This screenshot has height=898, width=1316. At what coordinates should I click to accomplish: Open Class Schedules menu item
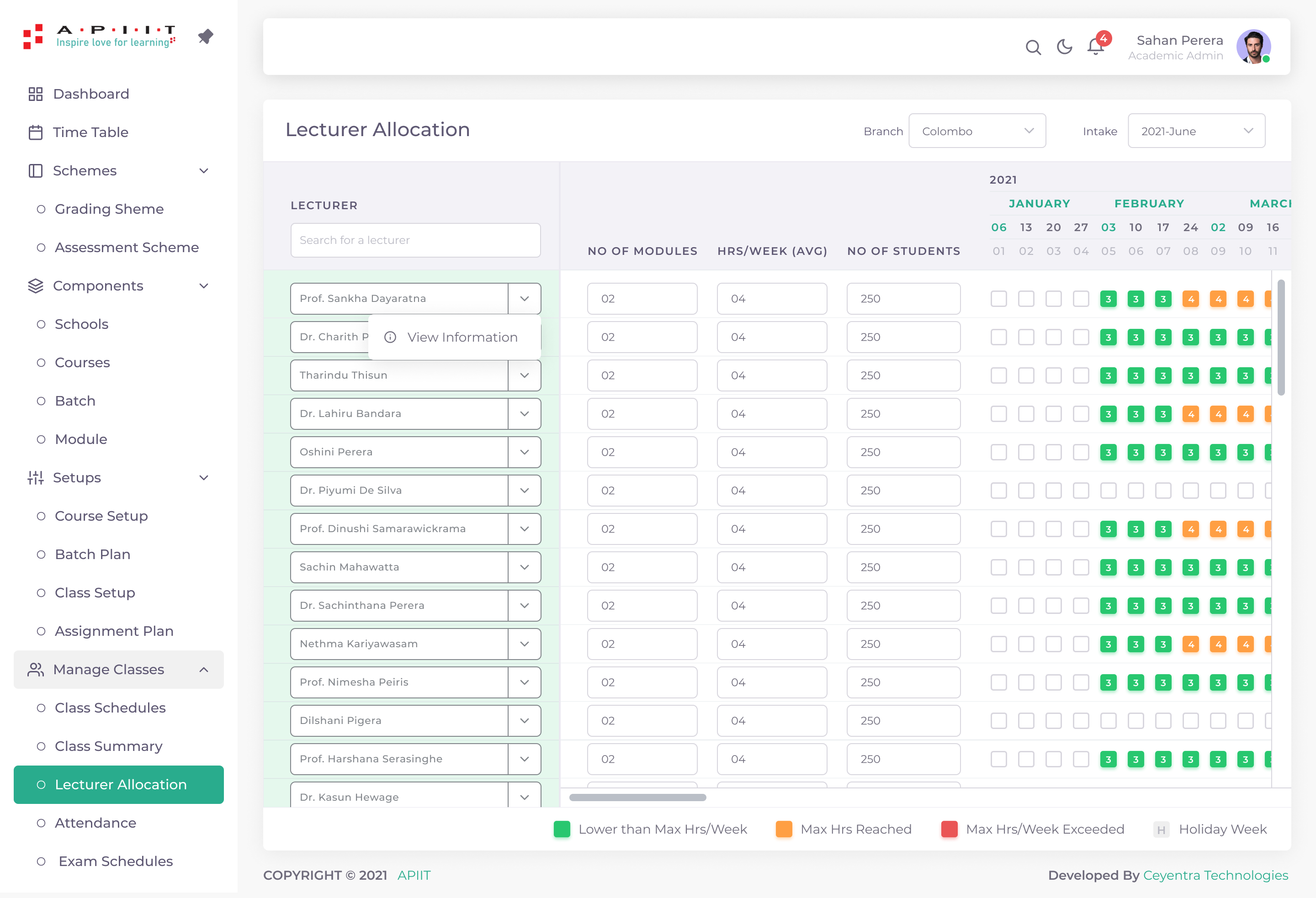pos(111,708)
